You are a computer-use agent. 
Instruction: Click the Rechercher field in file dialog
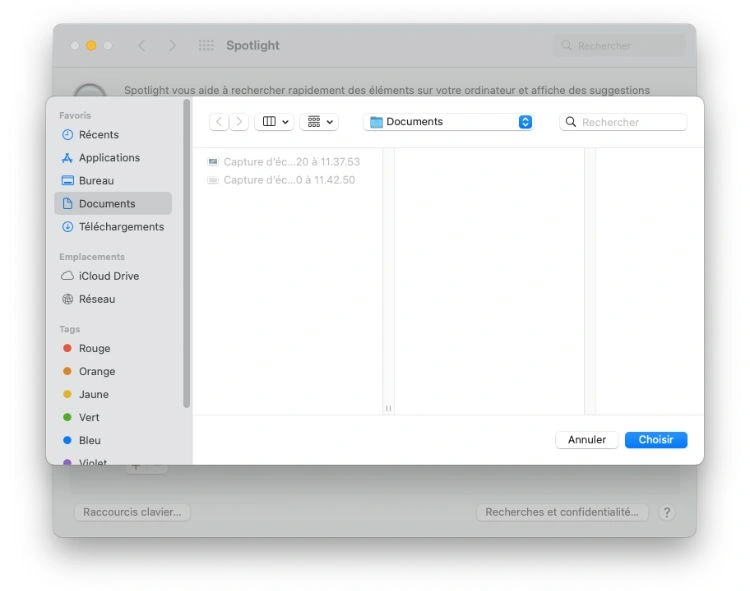click(623, 122)
